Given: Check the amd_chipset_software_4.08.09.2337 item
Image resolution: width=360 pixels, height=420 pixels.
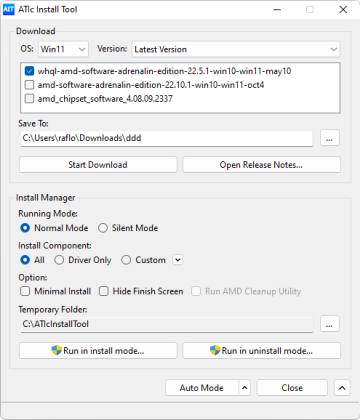Looking at the screenshot, I should [x=29, y=99].
